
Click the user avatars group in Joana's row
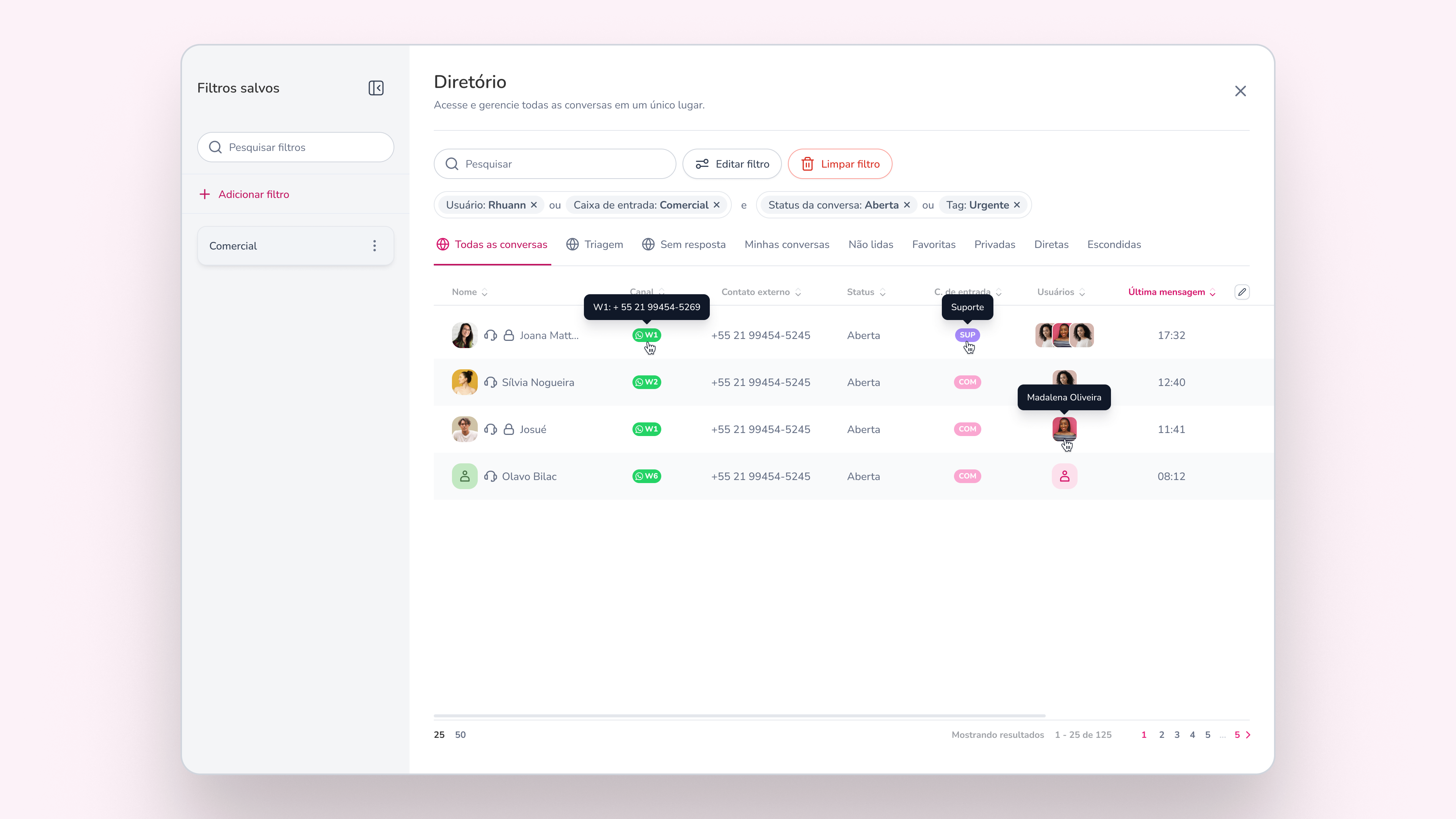[1064, 335]
